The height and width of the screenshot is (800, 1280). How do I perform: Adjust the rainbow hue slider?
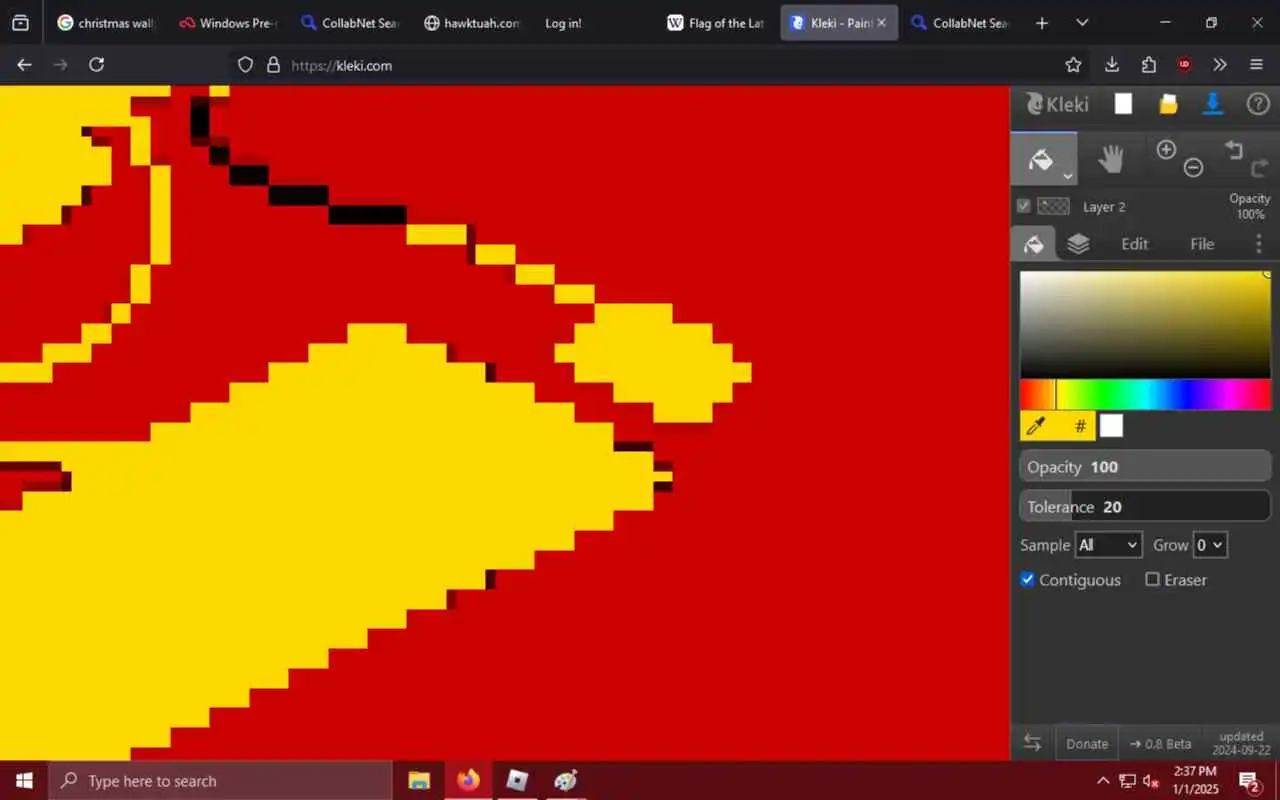click(1145, 394)
